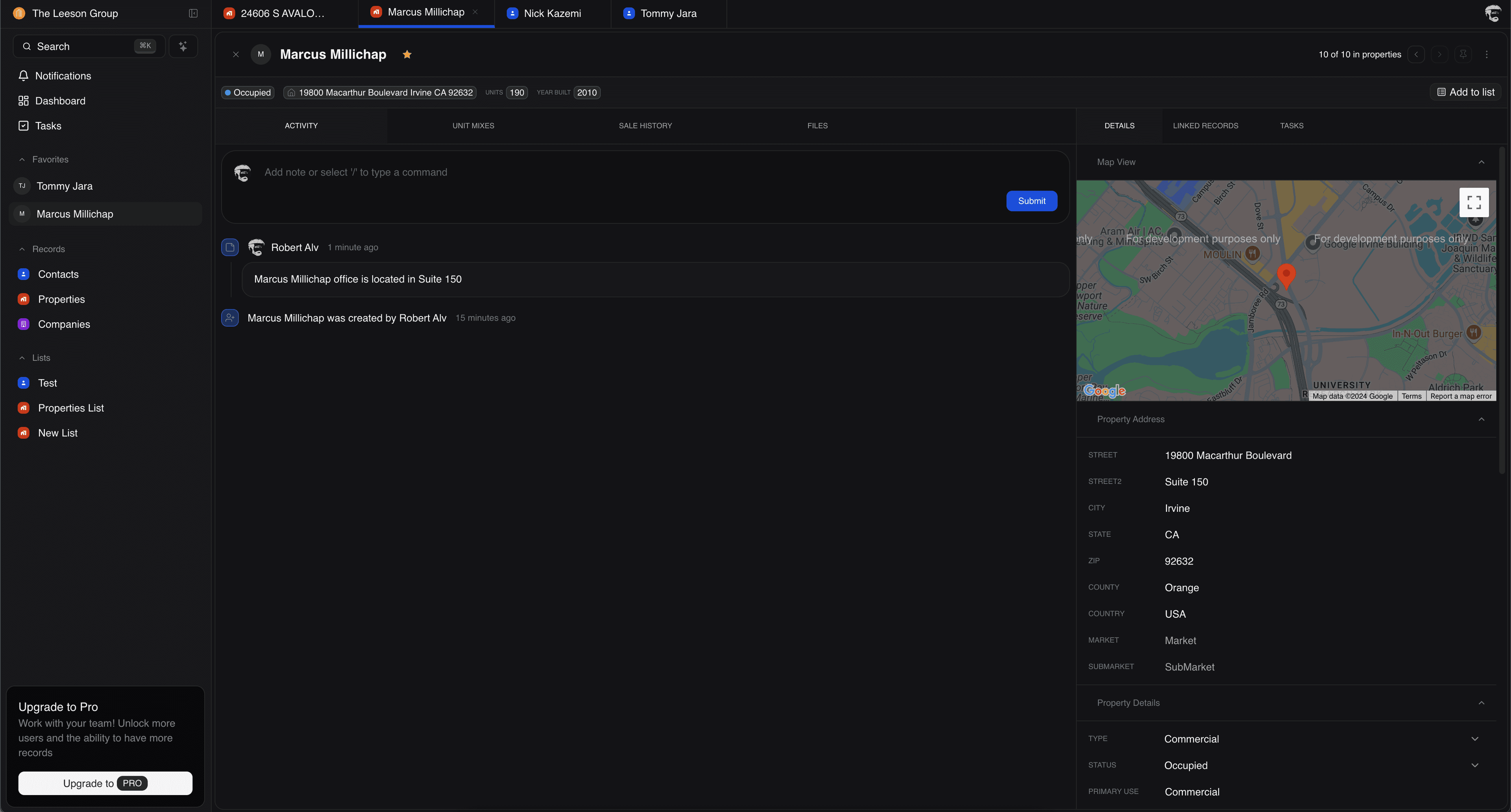Viewport: 1511px width, 812px height.
Task: Click the pin icon in the record header
Action: [1463, 55]
